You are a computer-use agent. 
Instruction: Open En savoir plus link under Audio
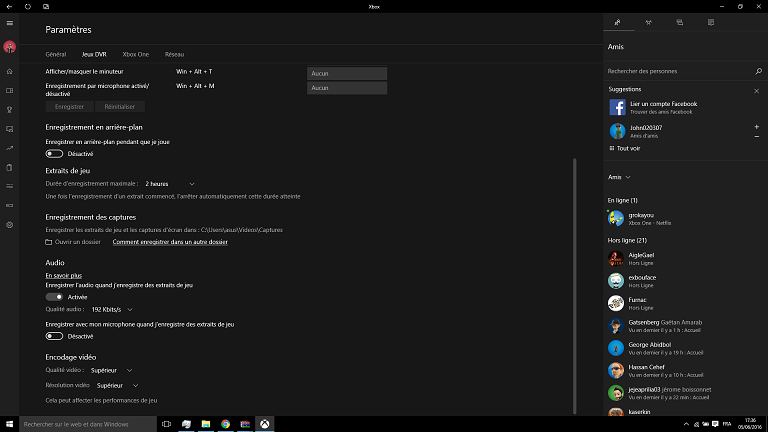[64, 276]
